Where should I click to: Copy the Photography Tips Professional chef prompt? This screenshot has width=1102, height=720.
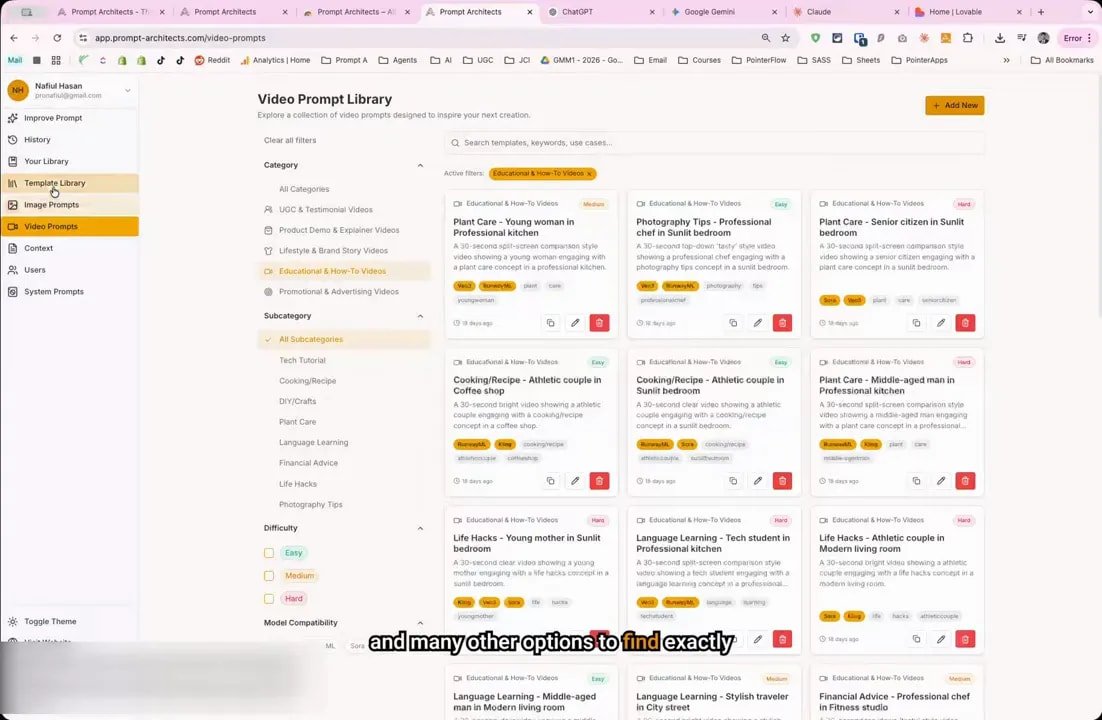[x=733, y=323]
